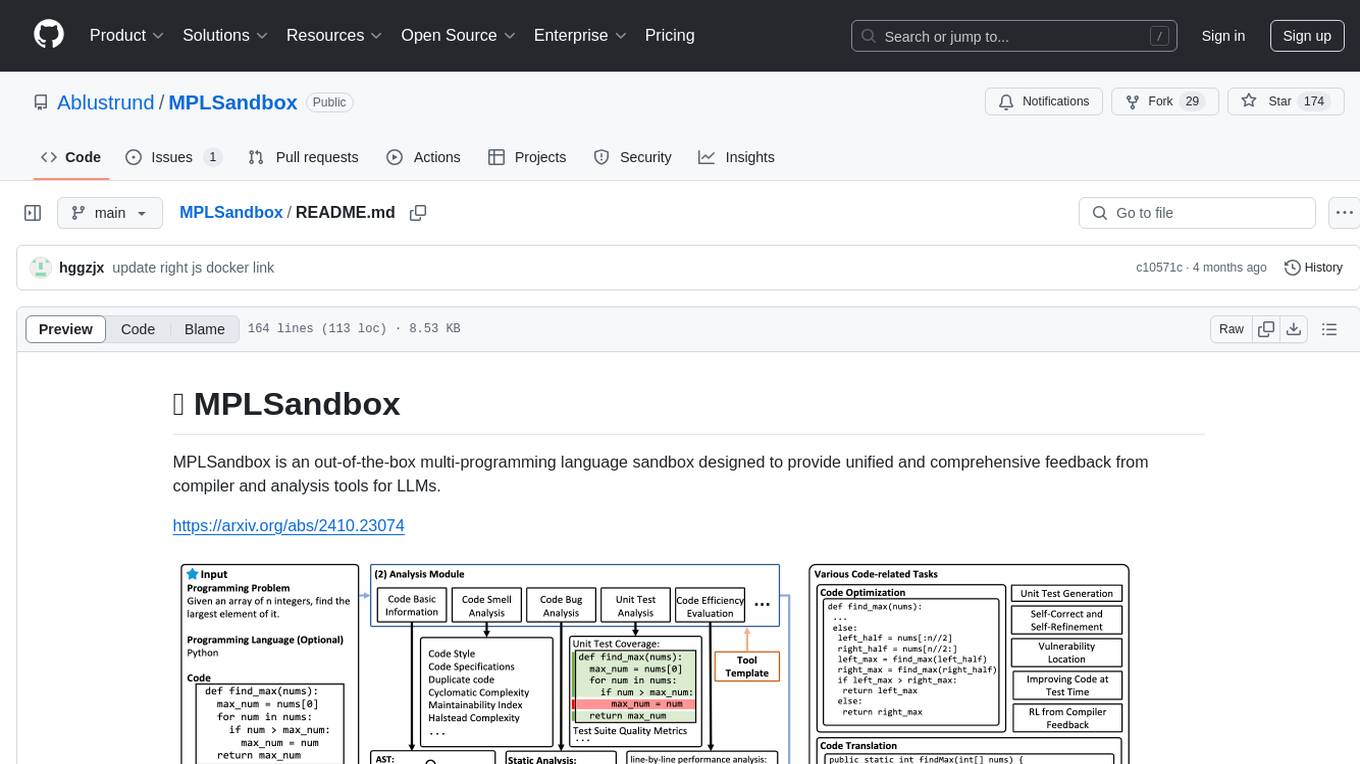Expand the Product menu
Viewport: 1360px width, 764px height.
pos(127,35)
